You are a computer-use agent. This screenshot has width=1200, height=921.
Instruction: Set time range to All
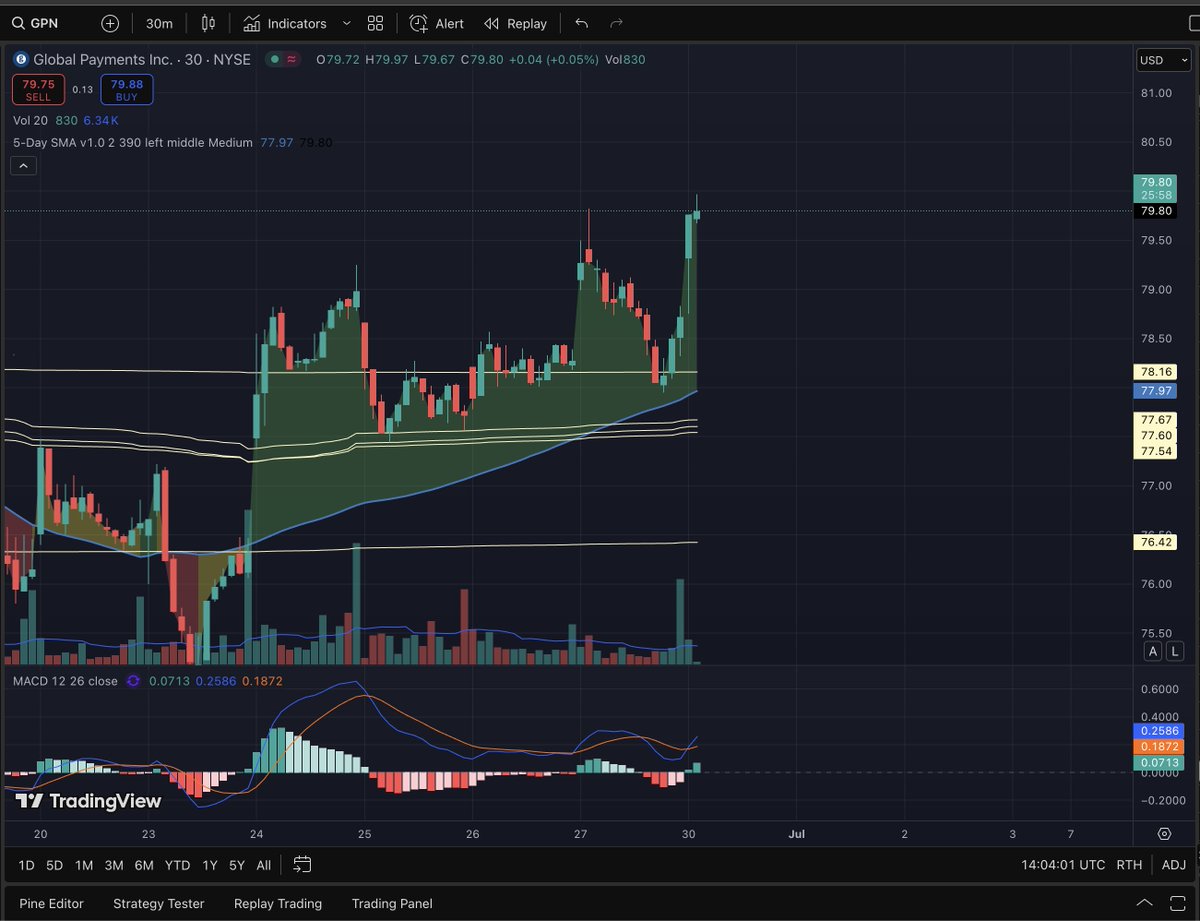click(264, 865)
